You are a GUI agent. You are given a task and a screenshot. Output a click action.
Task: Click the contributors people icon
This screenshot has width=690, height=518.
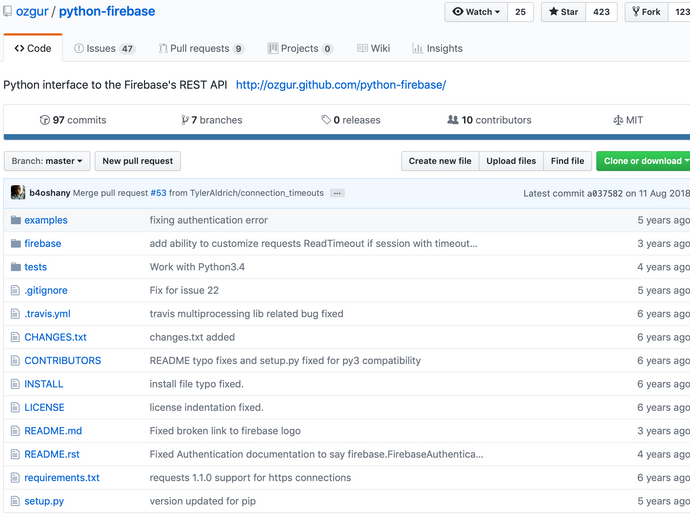click(x=453, y=120)
